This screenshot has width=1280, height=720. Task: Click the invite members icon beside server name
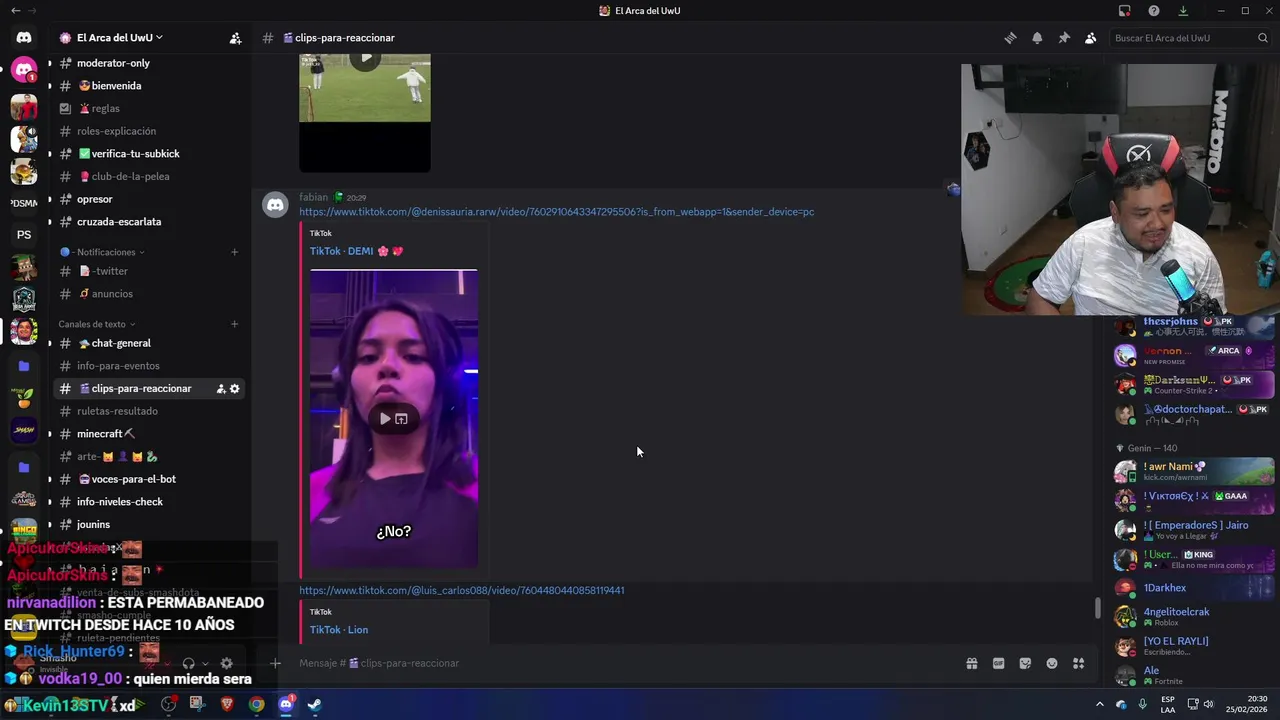(x=235, y=38)
